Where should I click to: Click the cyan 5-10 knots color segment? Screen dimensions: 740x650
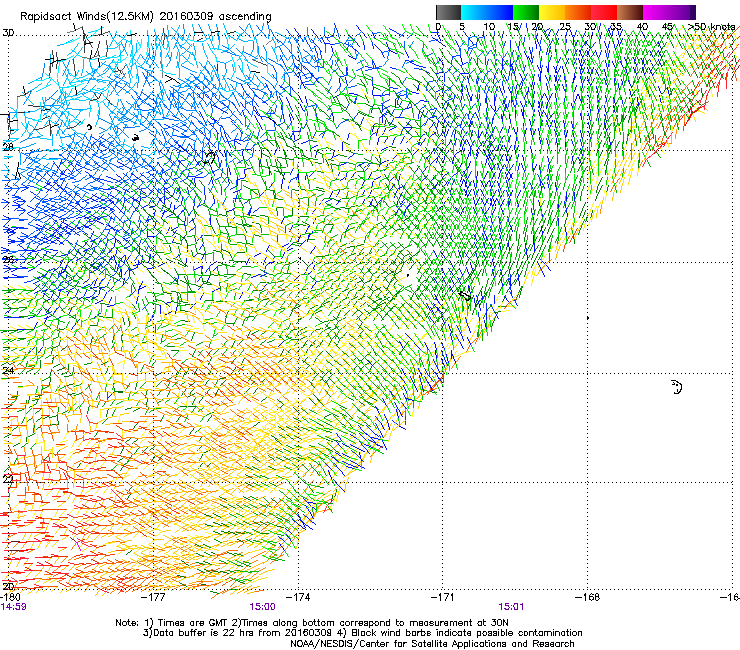(474, 12)
